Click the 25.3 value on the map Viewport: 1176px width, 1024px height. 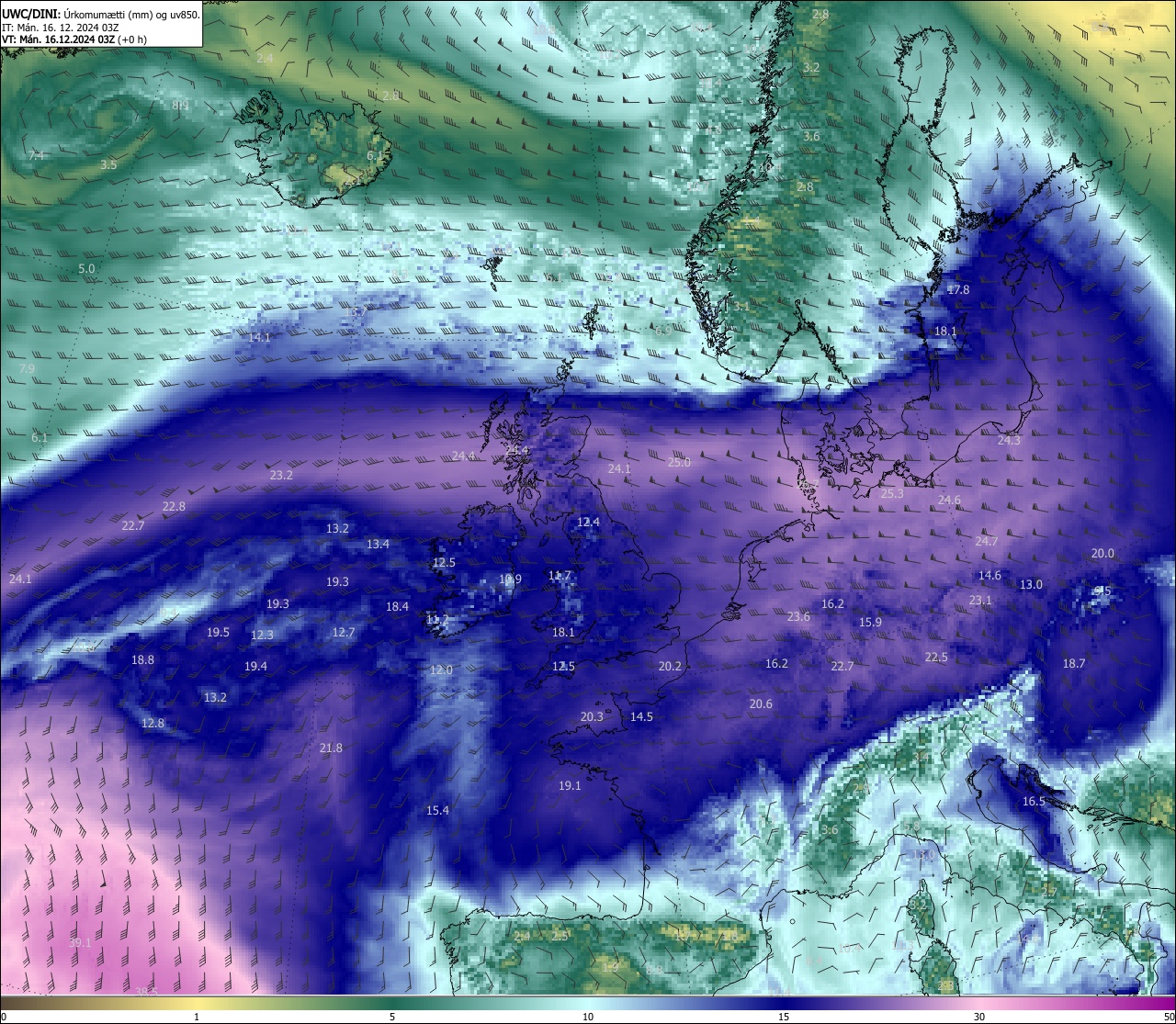coord(892,493)
